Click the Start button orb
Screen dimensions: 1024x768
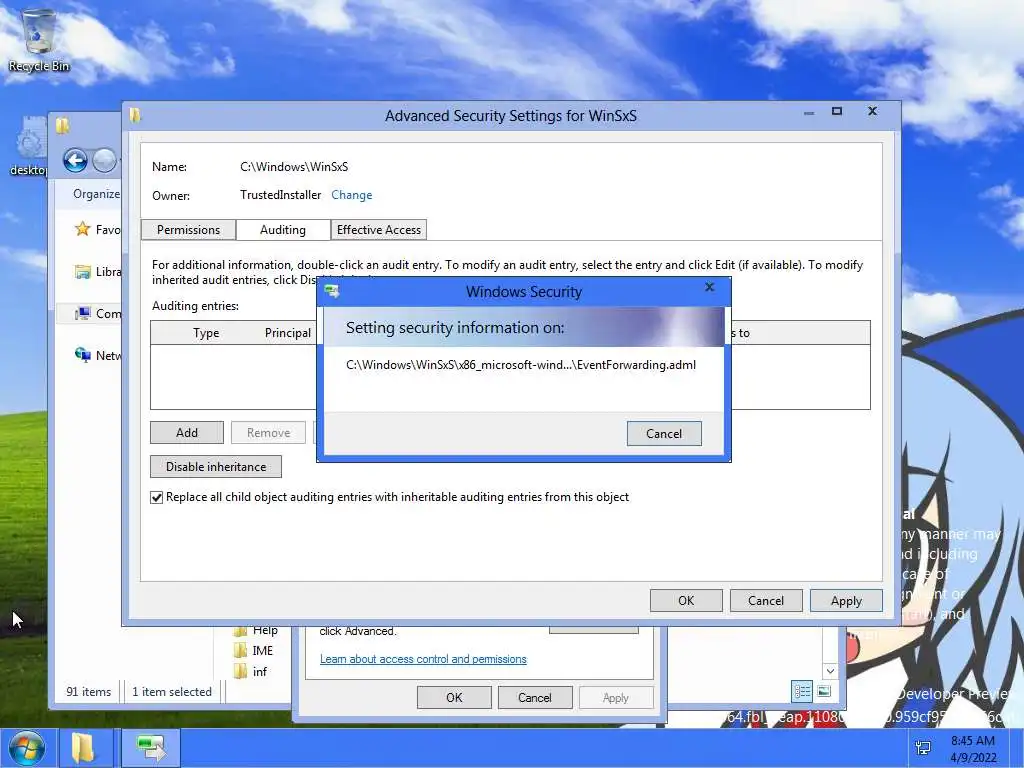[25, 748]
